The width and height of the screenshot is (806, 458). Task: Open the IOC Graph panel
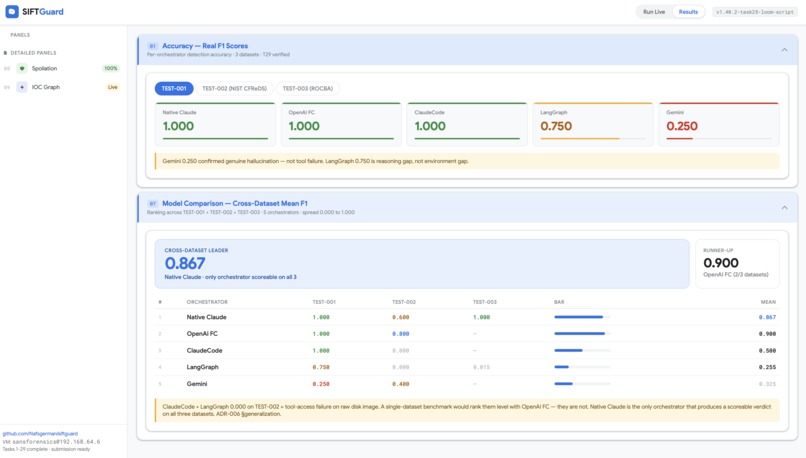pyautogui.click(x=62, y=87)
